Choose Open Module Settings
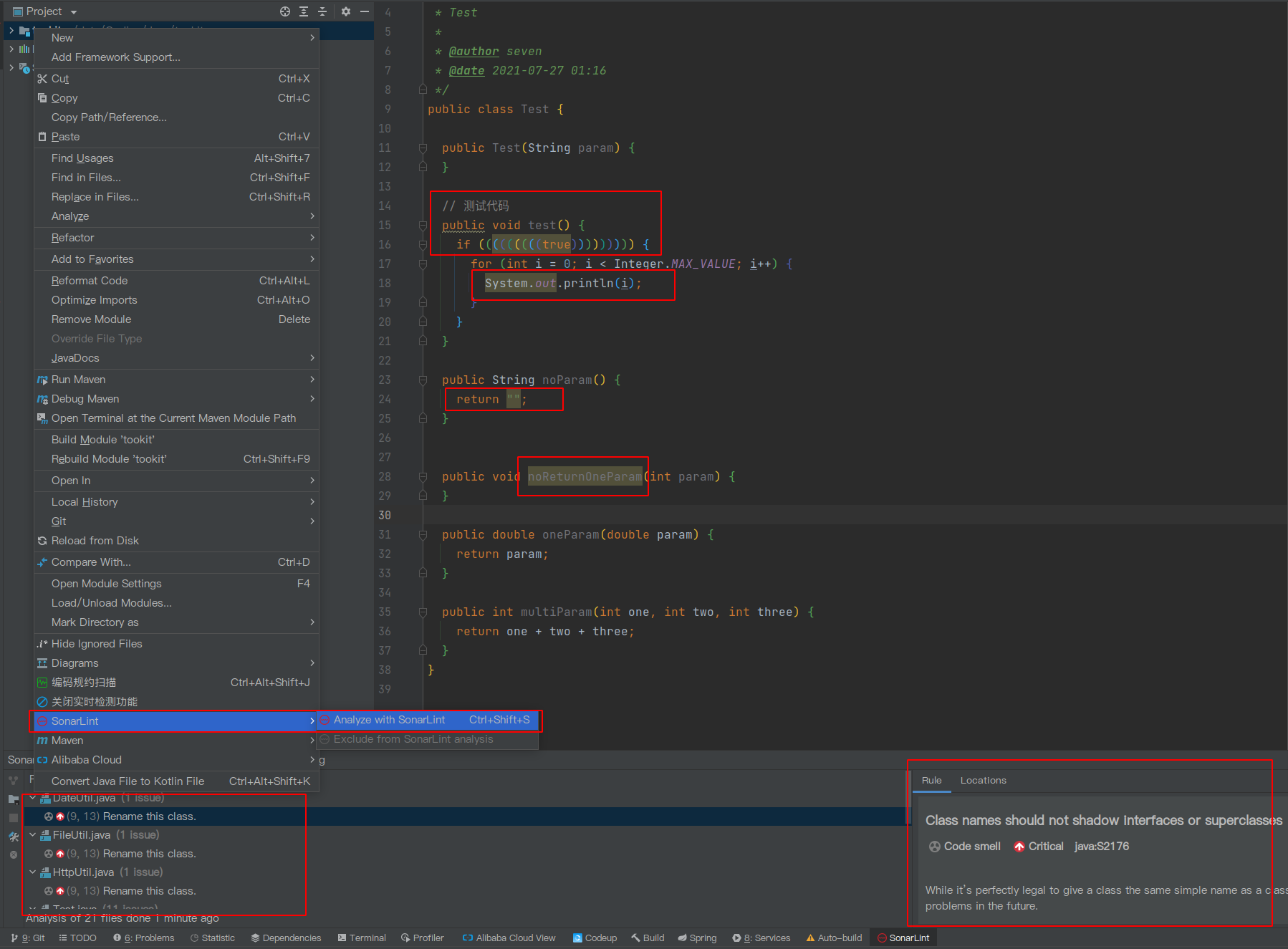1288x949 pixels. [176, 584]
